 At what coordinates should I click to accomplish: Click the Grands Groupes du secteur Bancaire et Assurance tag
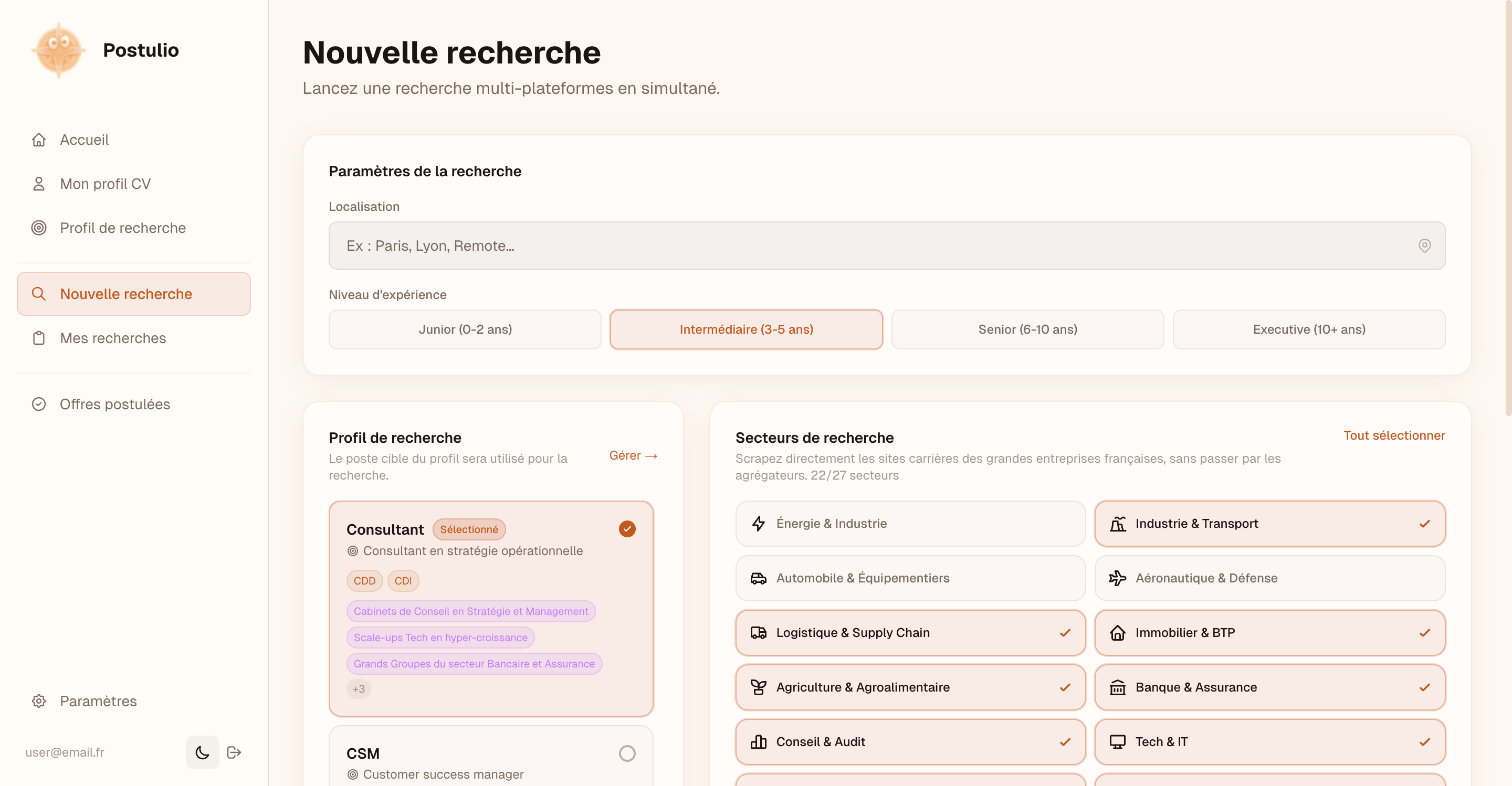[x=474, y=663]
